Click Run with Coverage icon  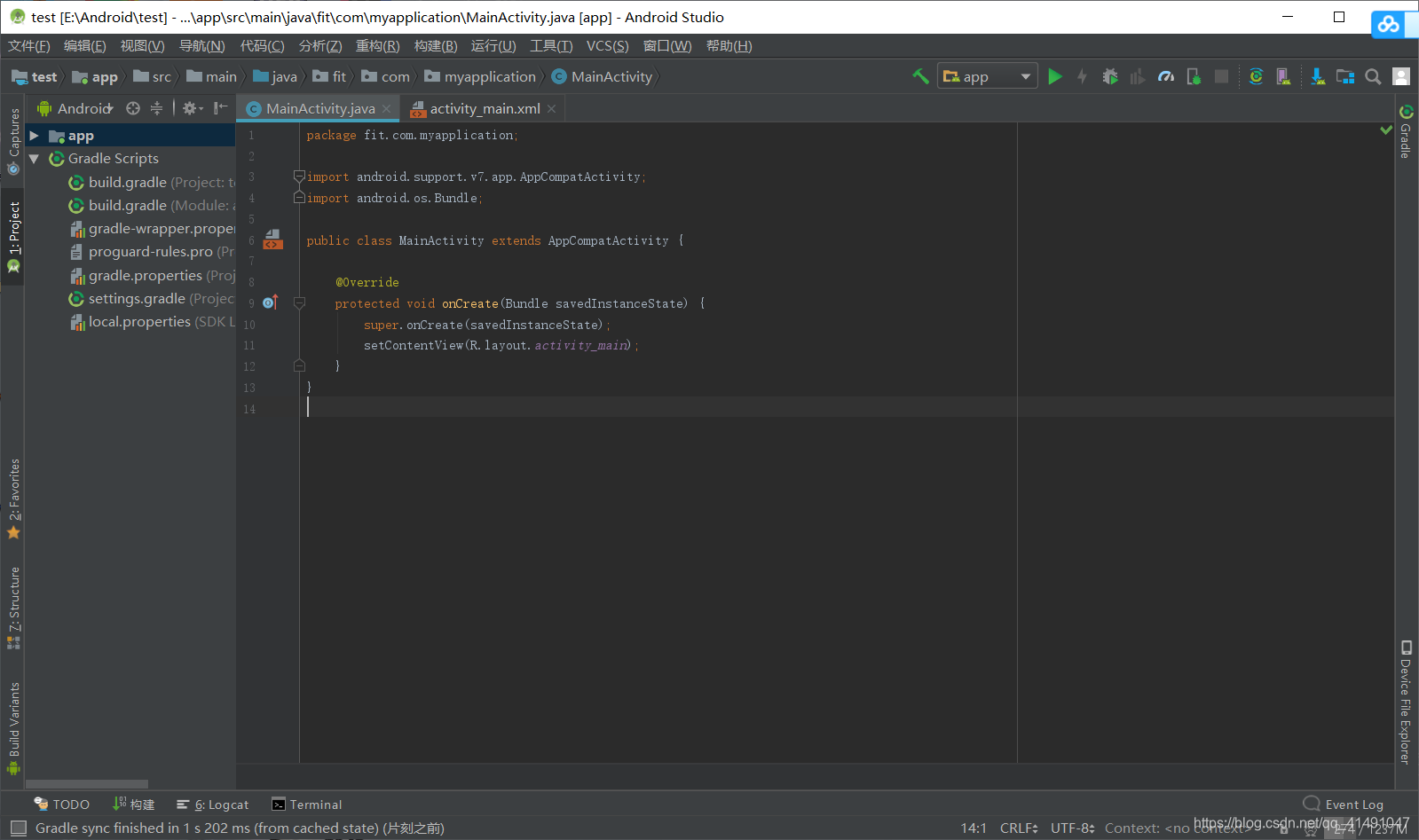tap(1137, 76)
